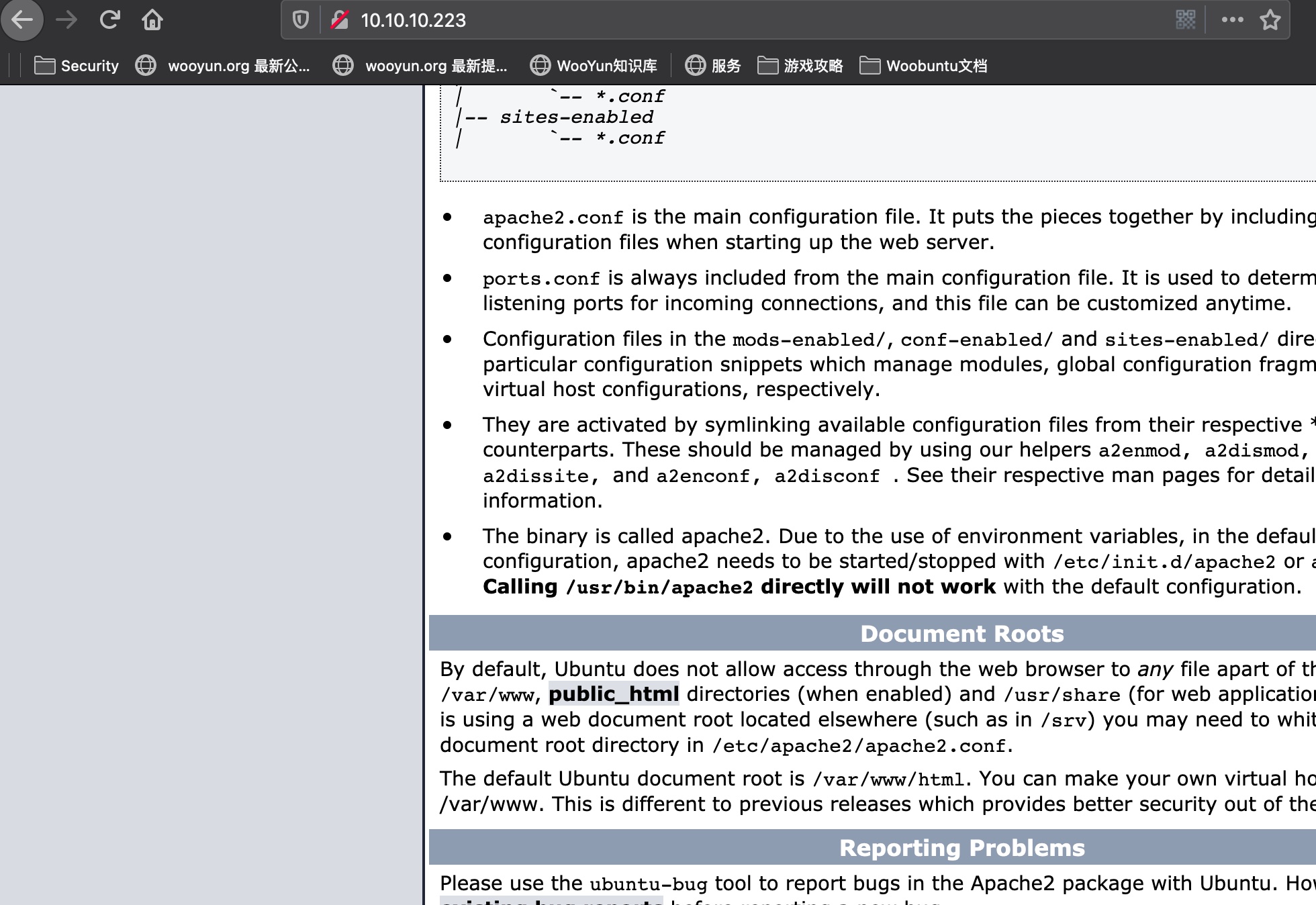Viewport: 1316px width, 905px height.
Task: Click the public_html link
Action: click(x=614, y=694)
